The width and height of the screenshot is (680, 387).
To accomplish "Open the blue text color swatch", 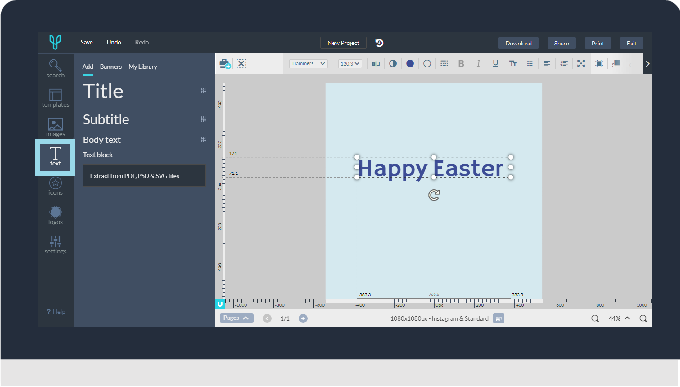I will click(410, 64).
